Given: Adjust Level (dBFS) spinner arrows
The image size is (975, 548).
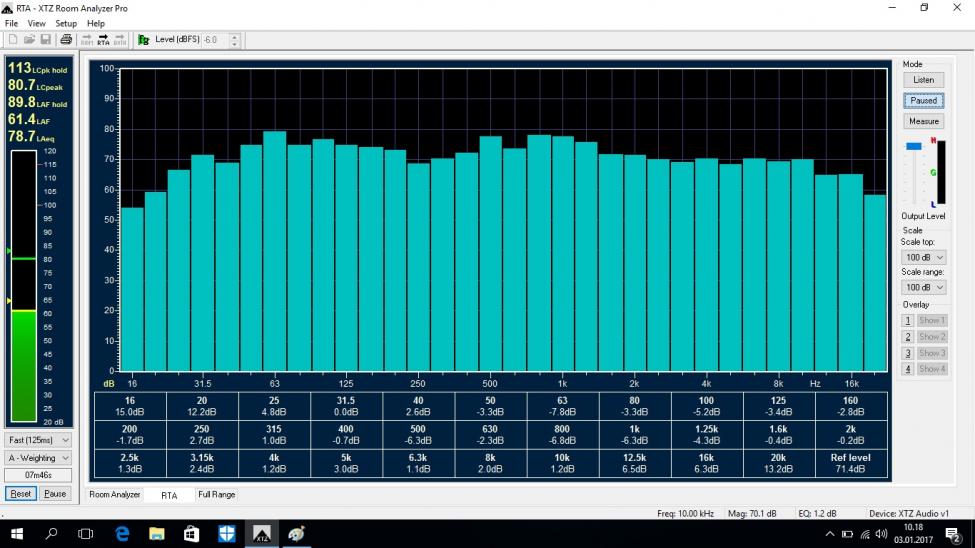Looking at the screenshot, I should coord(234,40).
